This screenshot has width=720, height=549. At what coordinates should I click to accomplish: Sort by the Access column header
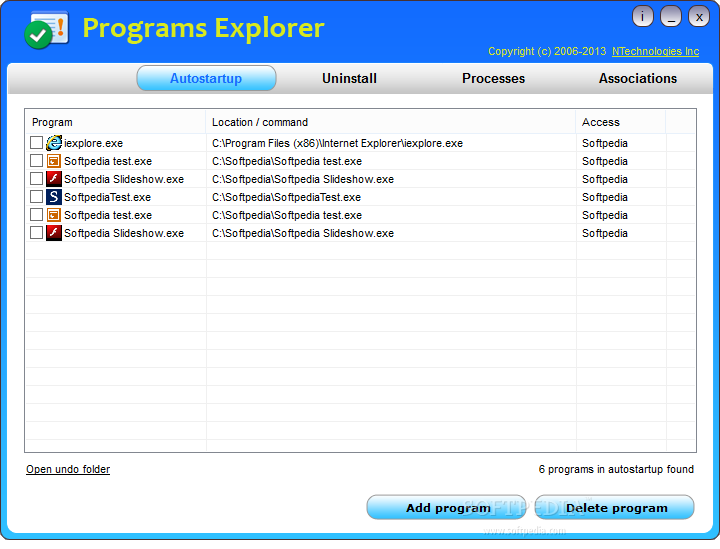[621, 122]
